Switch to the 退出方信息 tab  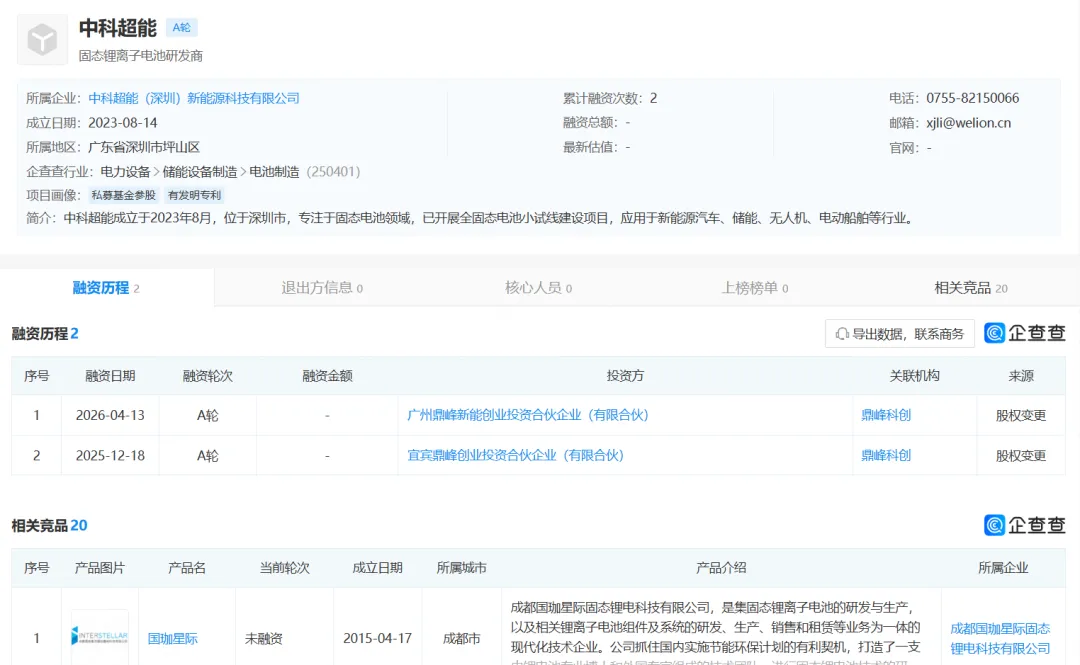(322, 288)
